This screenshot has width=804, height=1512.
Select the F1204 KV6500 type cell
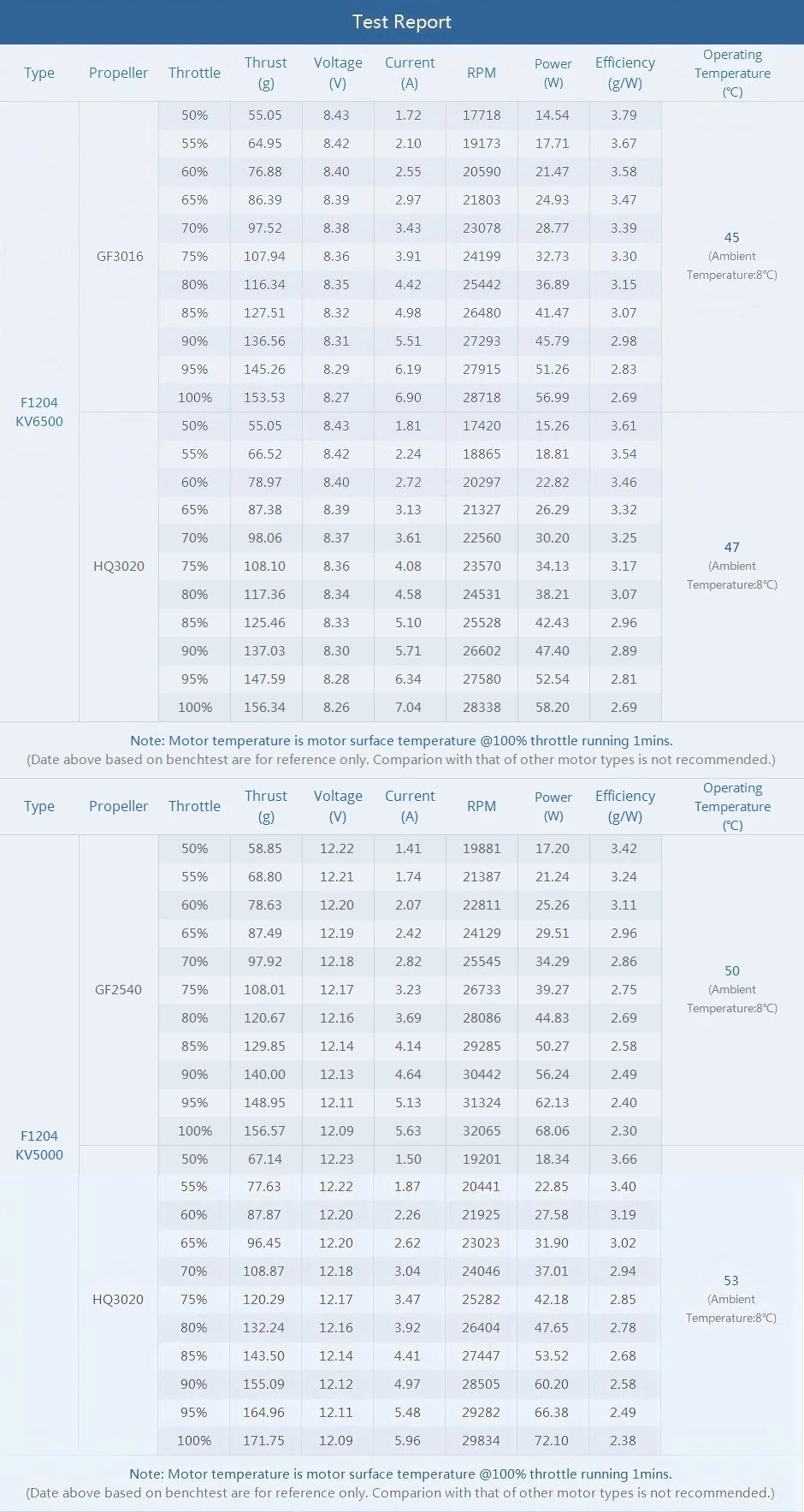click(x=39, y=412)
